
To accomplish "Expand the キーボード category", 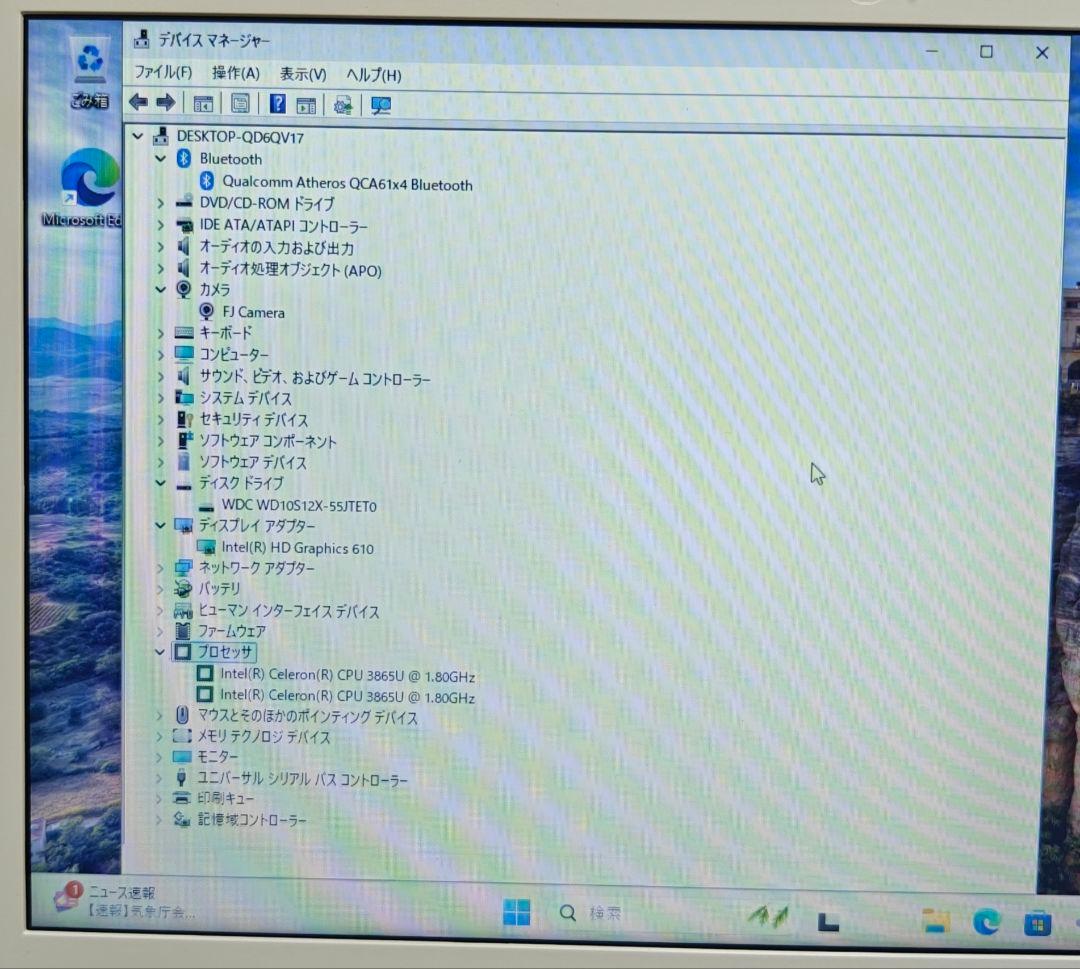I will click(160, 333).
